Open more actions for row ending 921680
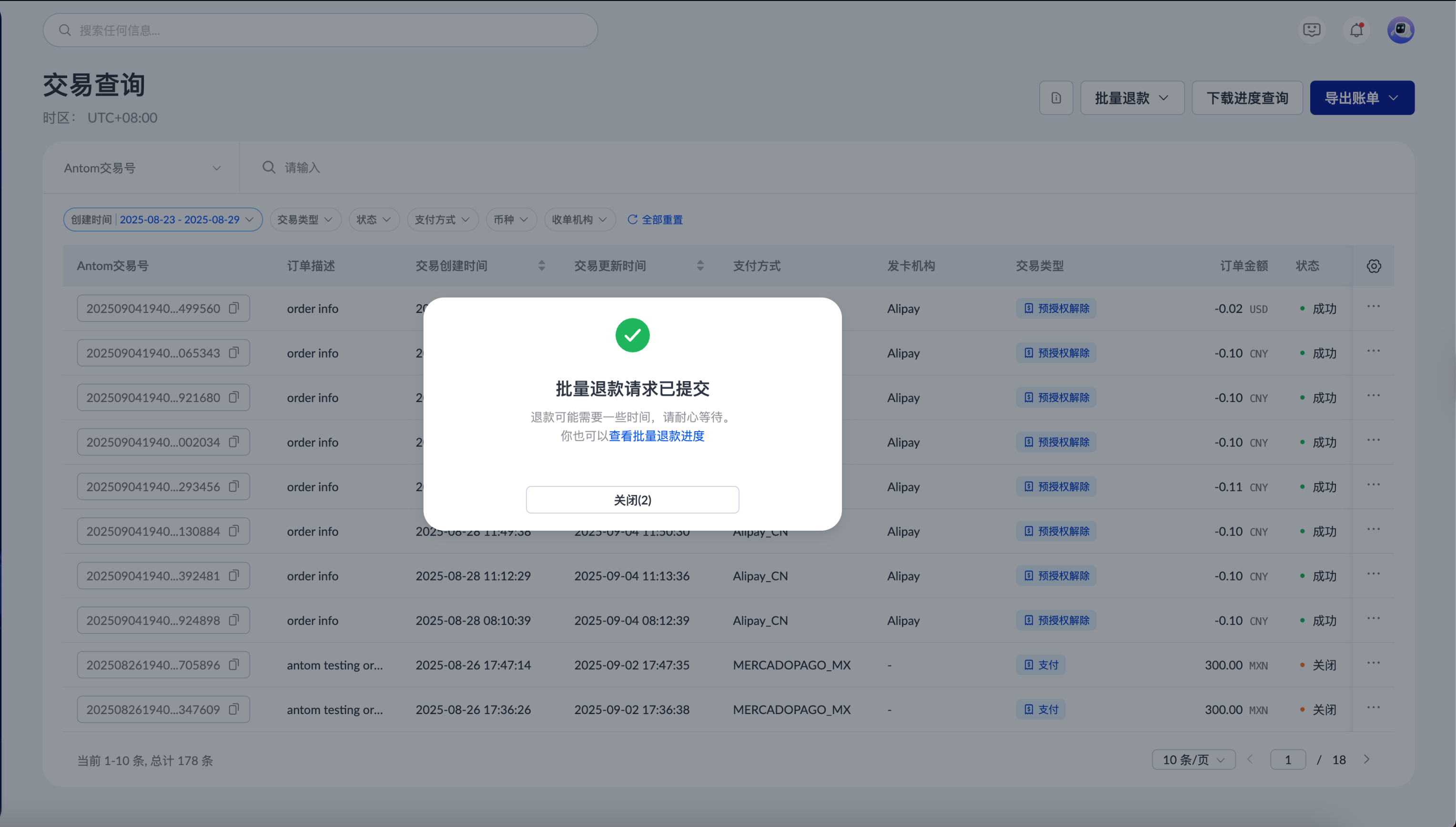The image size is (1456, 827). coord(1374,396)
